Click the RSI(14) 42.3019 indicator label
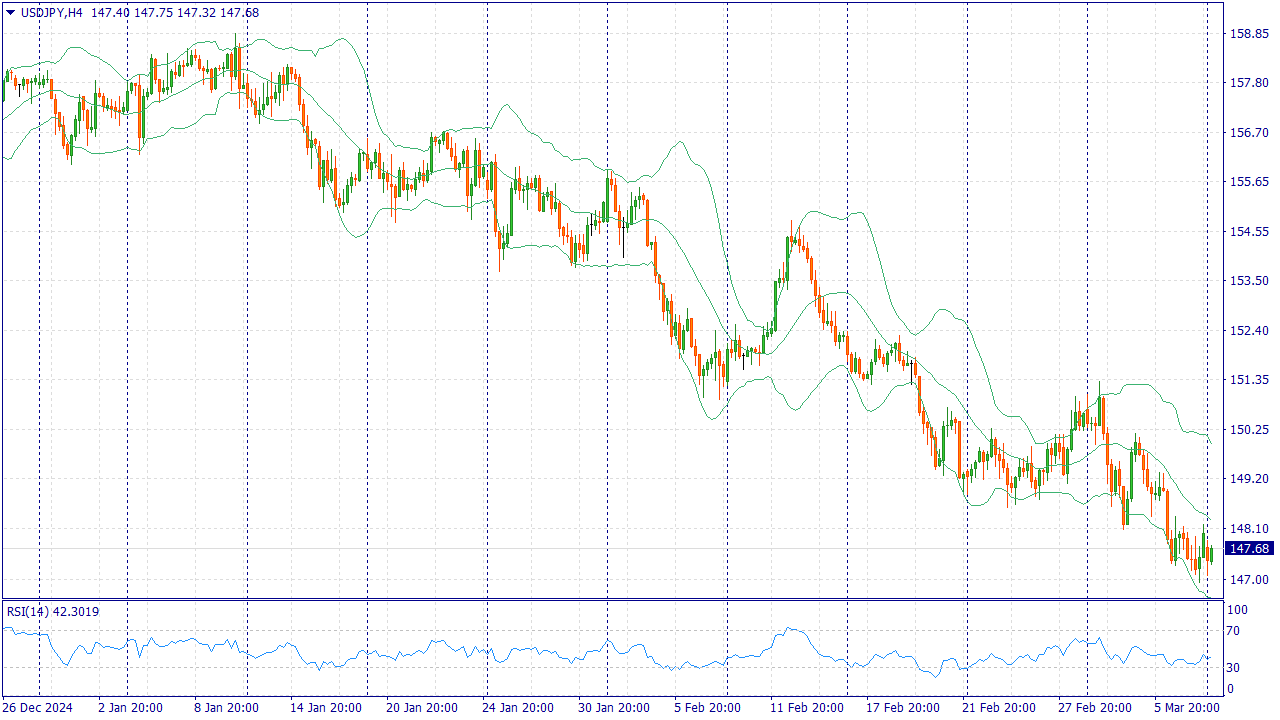 tap(53, 612)
